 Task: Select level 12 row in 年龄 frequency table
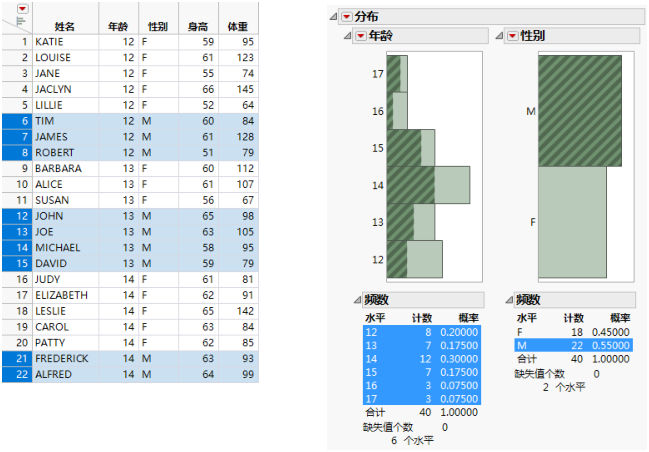click(422, 332)
